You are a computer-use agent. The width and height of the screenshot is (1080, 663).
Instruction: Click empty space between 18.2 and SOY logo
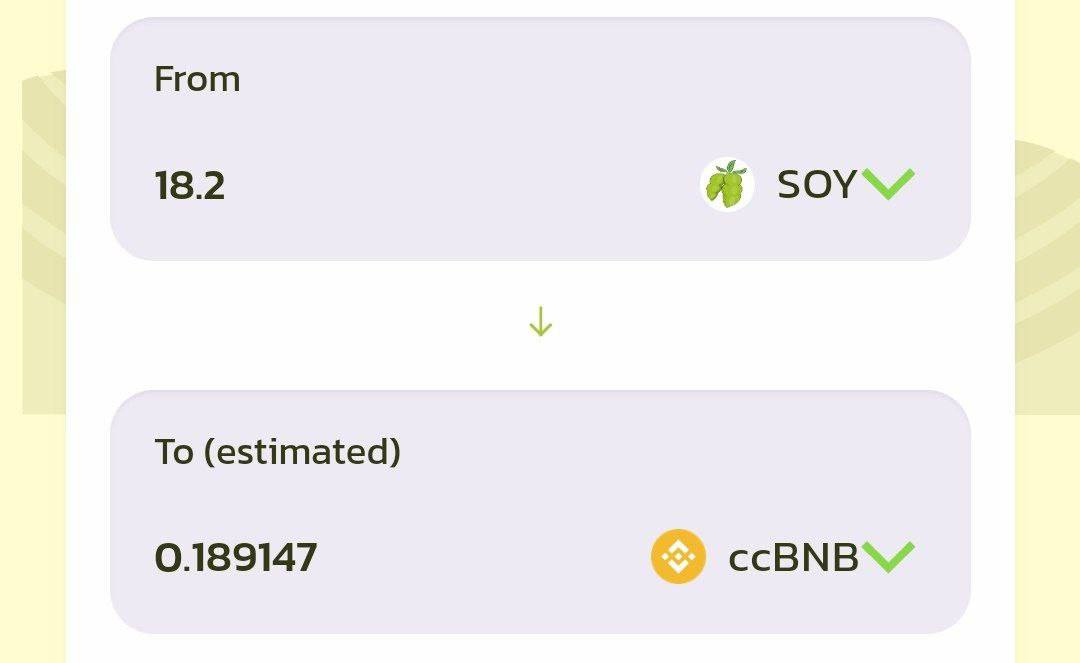tap(460, 186)
